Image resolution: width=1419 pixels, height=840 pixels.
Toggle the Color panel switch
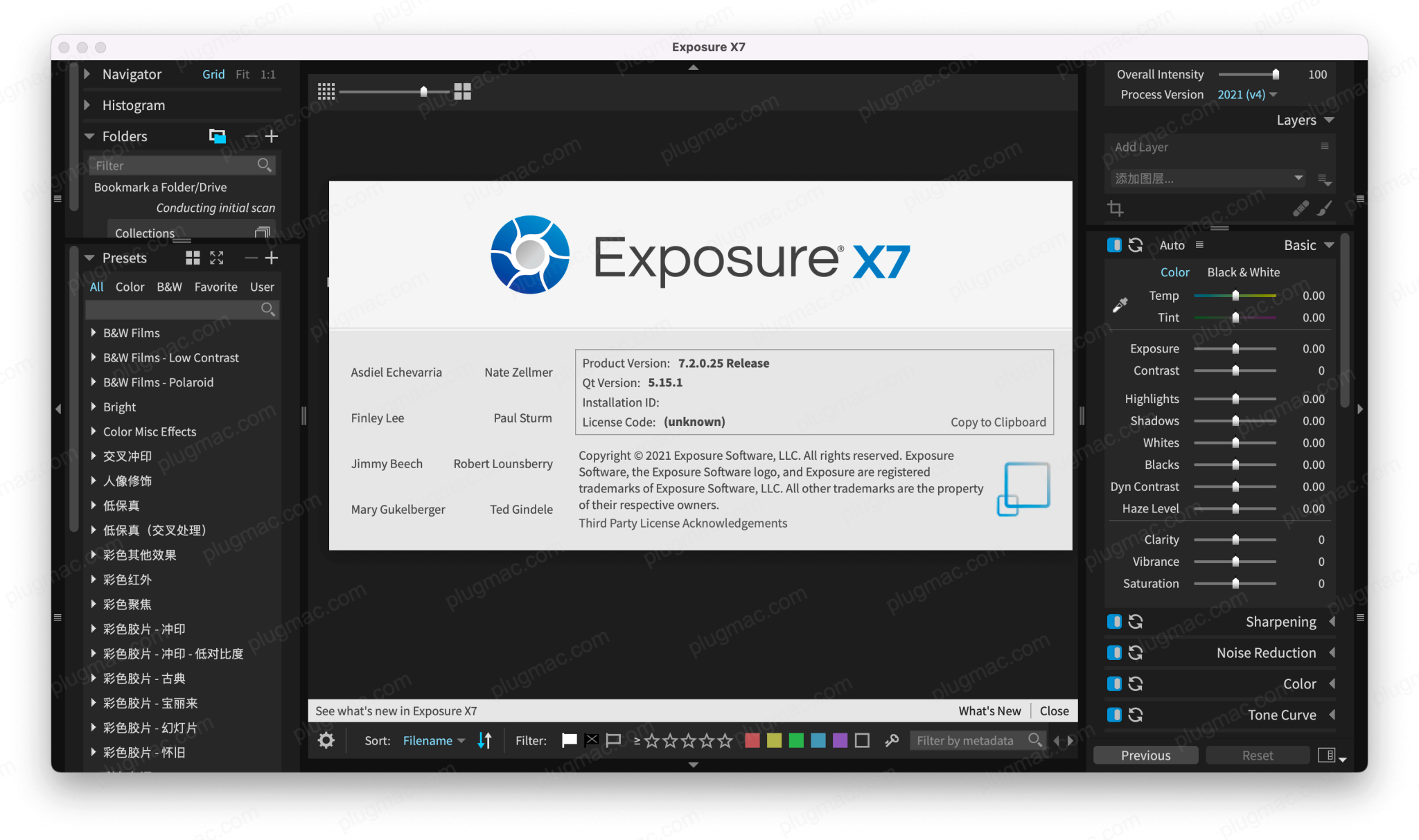point(1114,684)
